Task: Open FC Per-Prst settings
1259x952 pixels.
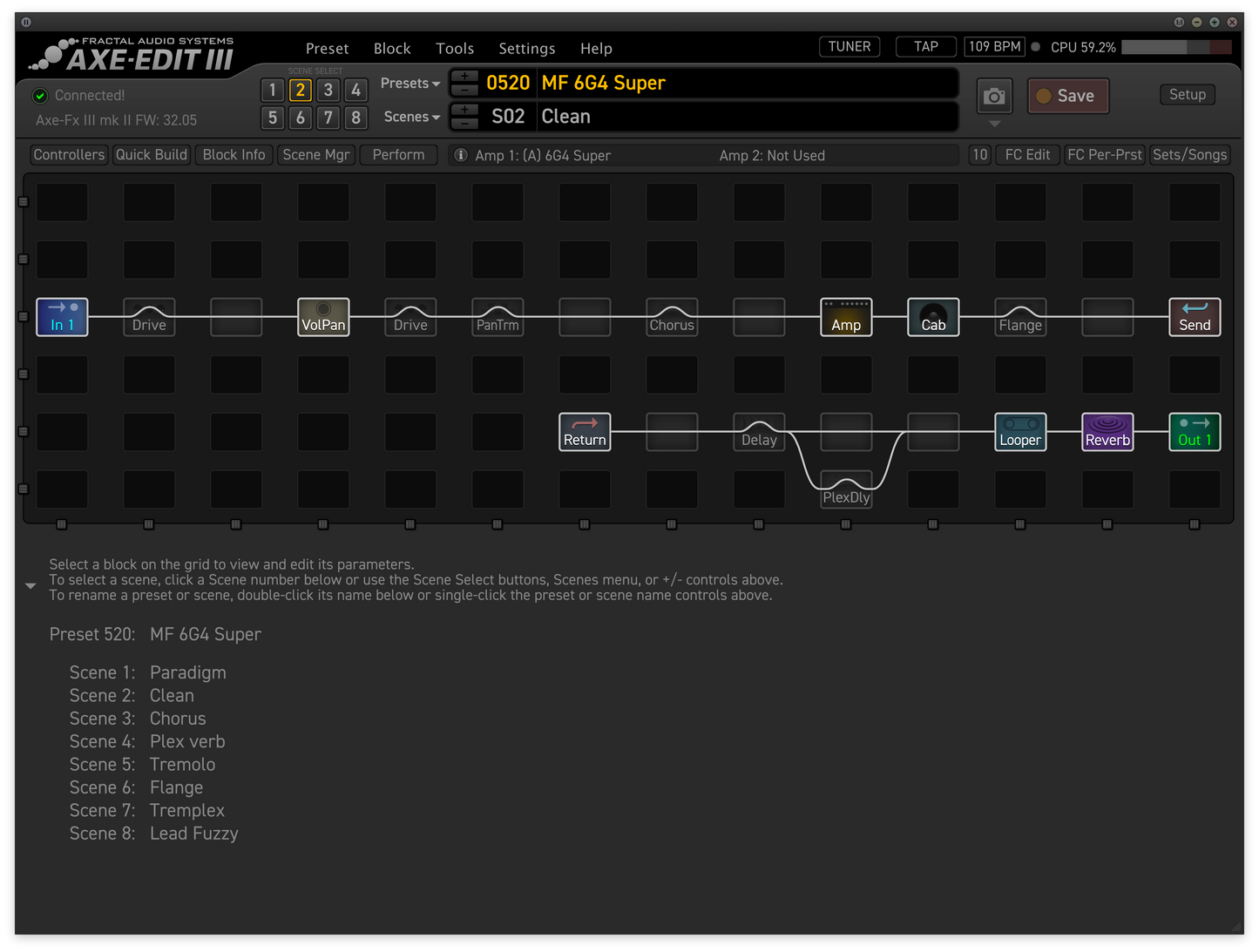Action: 1104,155
